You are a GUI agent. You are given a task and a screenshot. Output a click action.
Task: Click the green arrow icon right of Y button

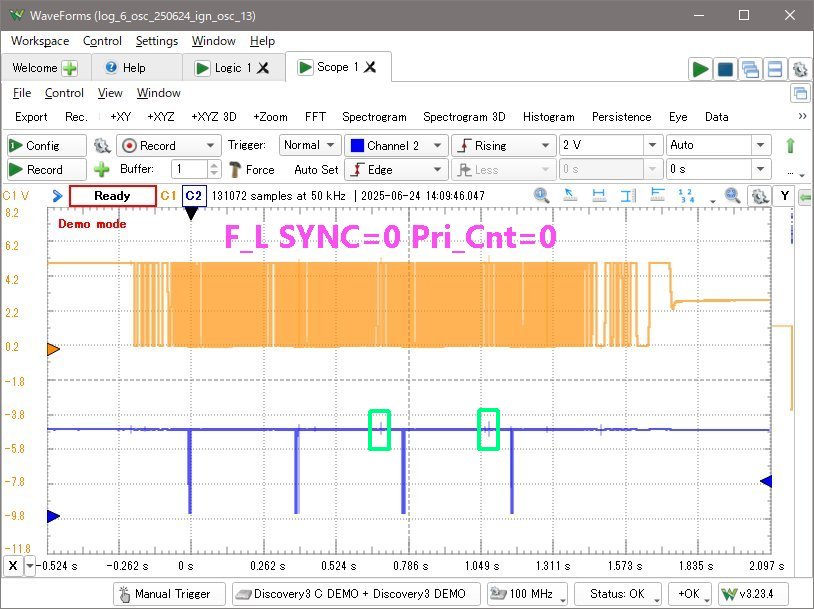805,197
